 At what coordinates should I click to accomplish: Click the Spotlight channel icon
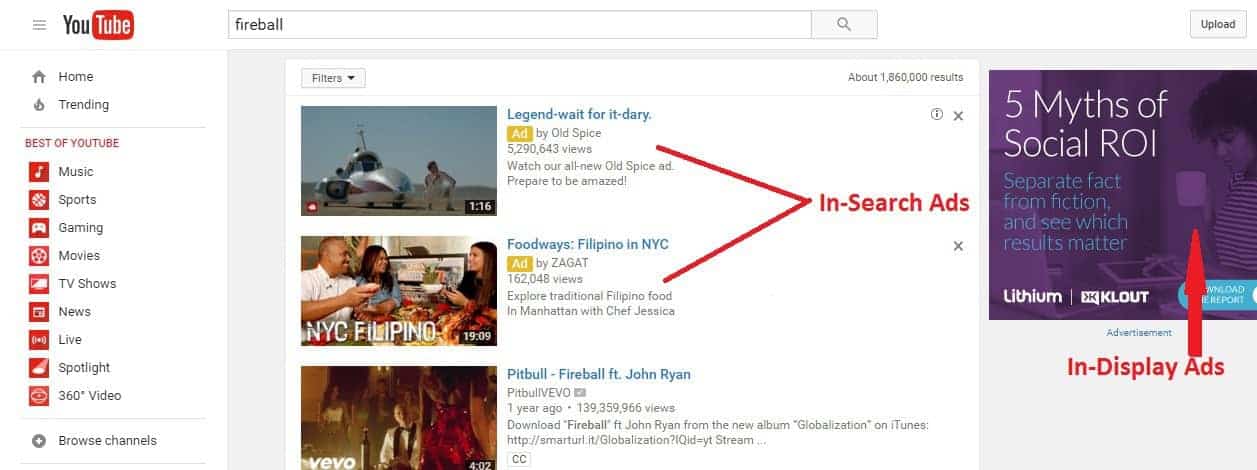point(39,368)
